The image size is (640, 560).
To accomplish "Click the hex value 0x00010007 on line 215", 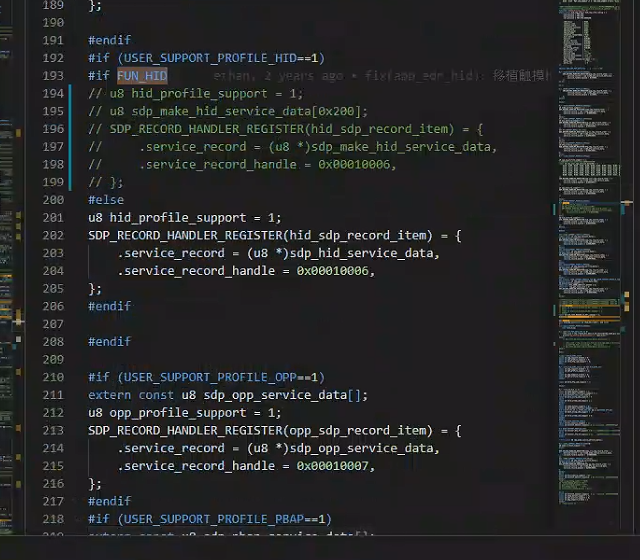I will coord(333,466).
